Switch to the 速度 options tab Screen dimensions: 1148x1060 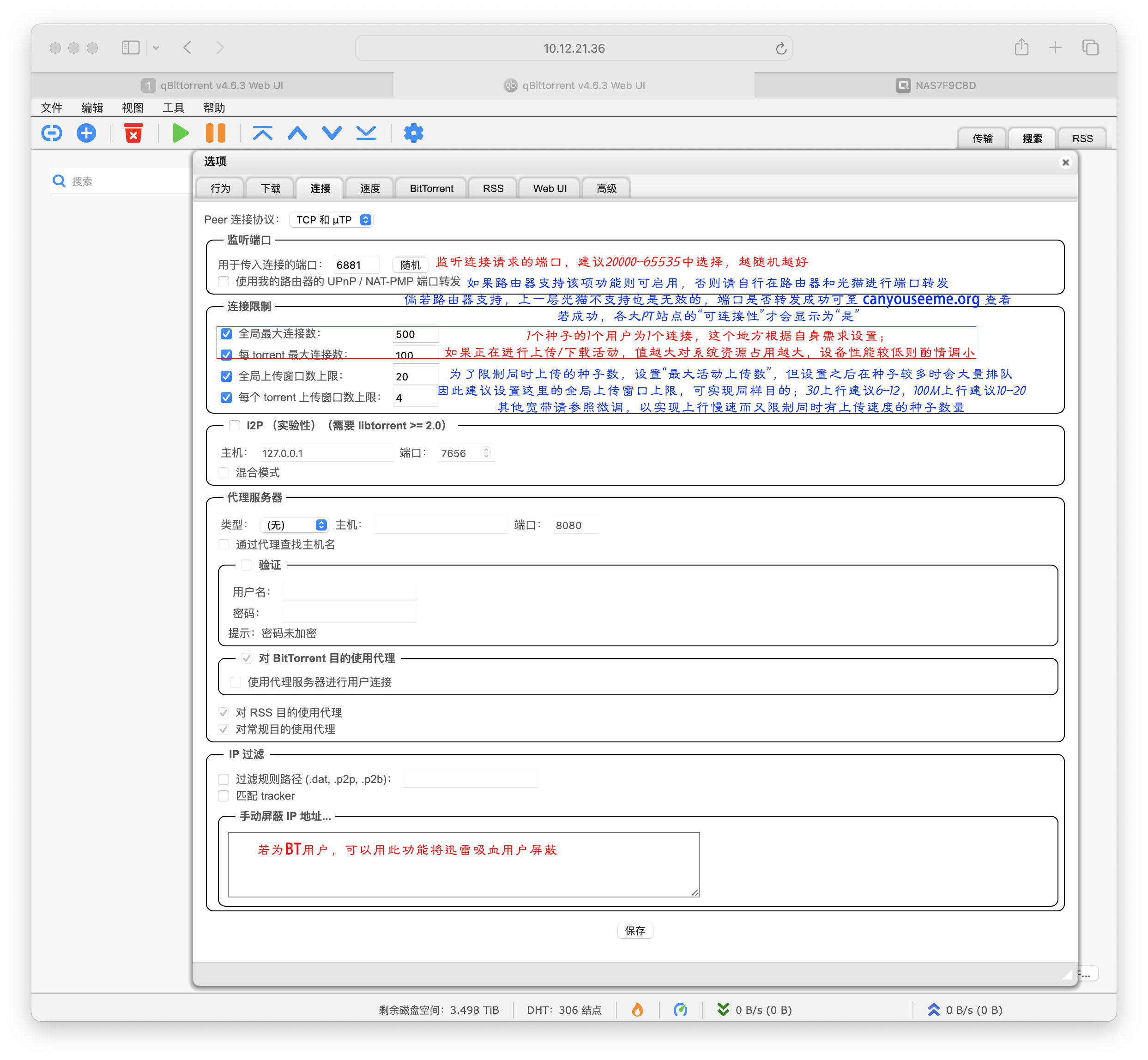coord(370,189)
